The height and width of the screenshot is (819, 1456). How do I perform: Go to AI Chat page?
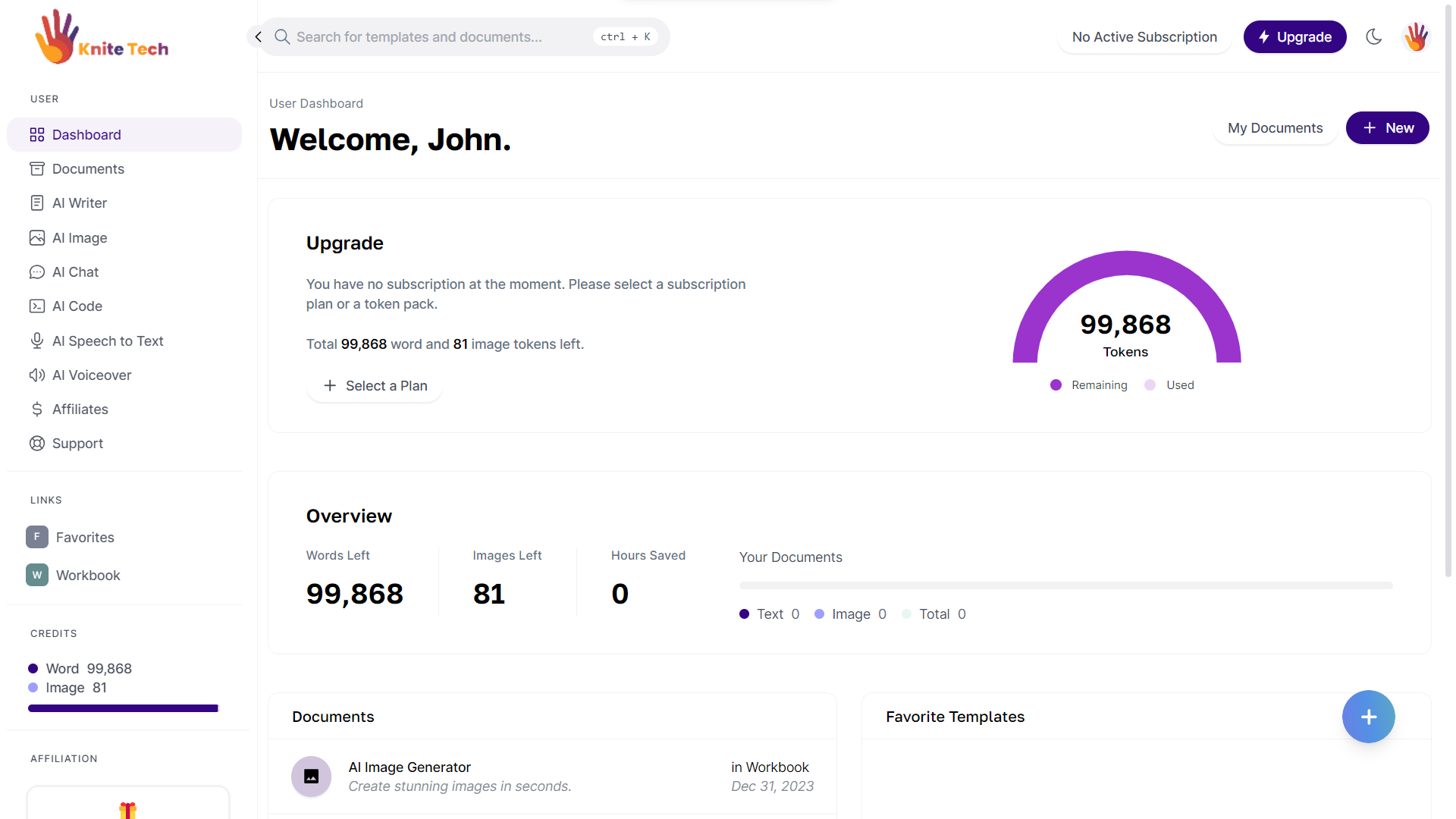75,272
